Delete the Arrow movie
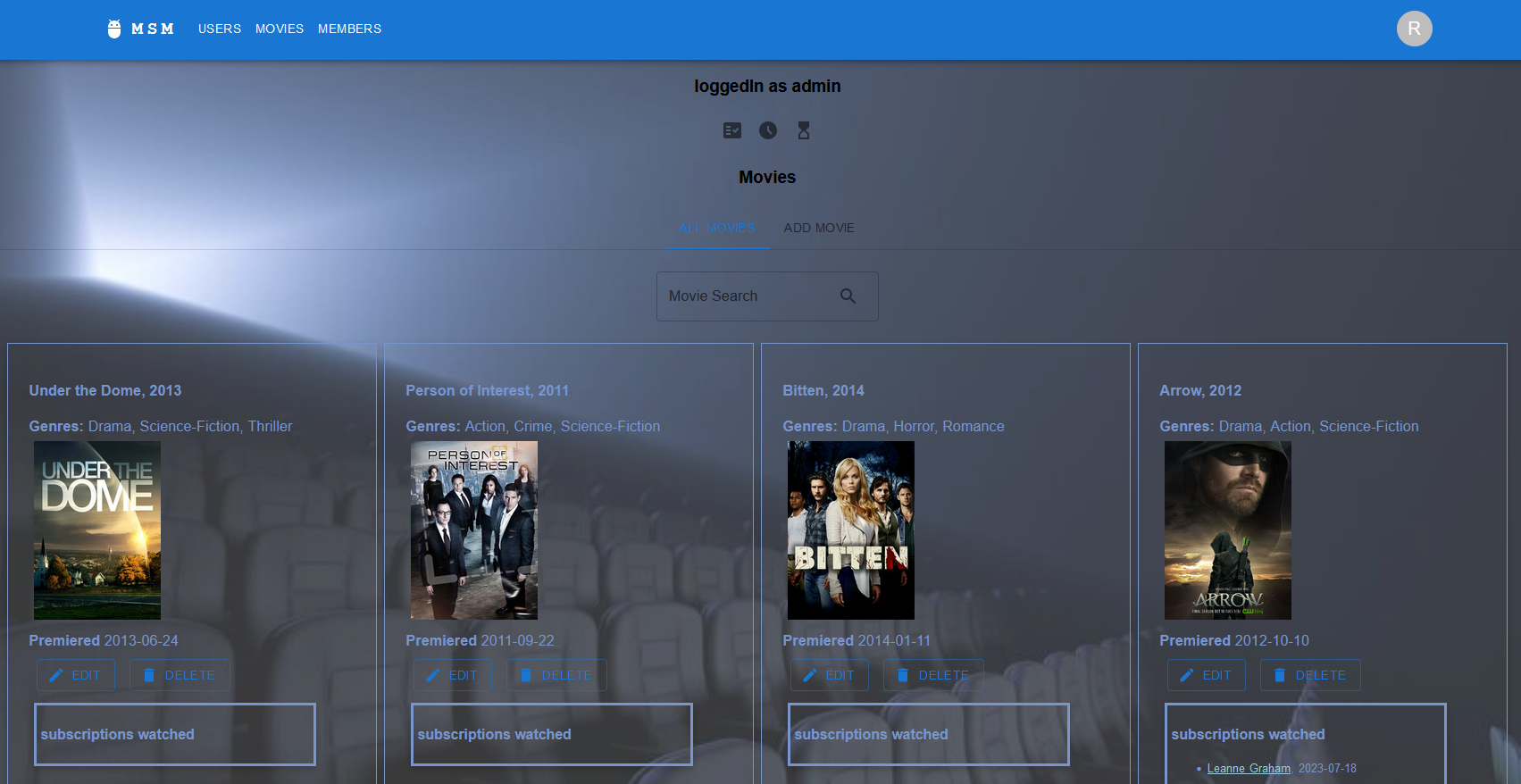Screen dimensions: 1521x784 pyautogui.click(x=1310, y=675)
